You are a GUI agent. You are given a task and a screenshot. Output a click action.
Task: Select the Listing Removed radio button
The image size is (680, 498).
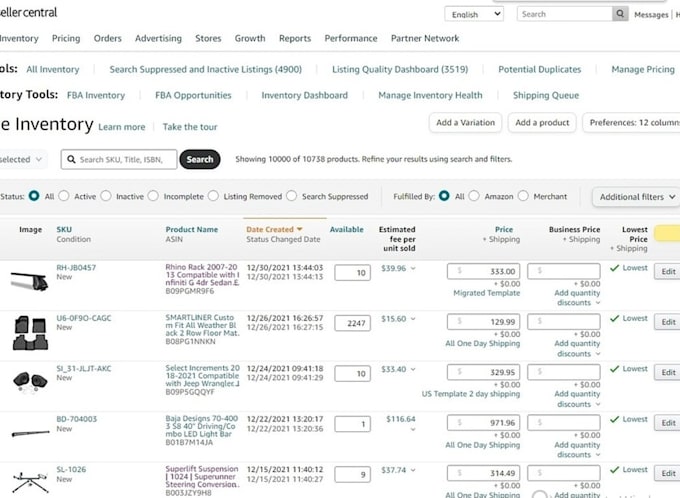click(213, 196)
